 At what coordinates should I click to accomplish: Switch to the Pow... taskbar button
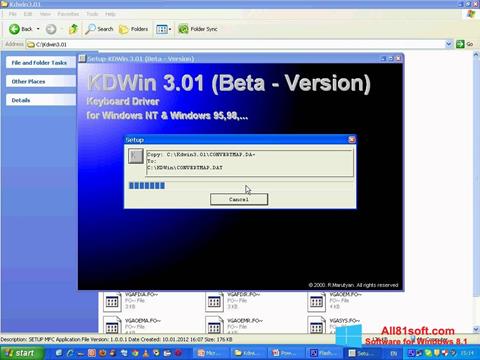click(286, 353)
